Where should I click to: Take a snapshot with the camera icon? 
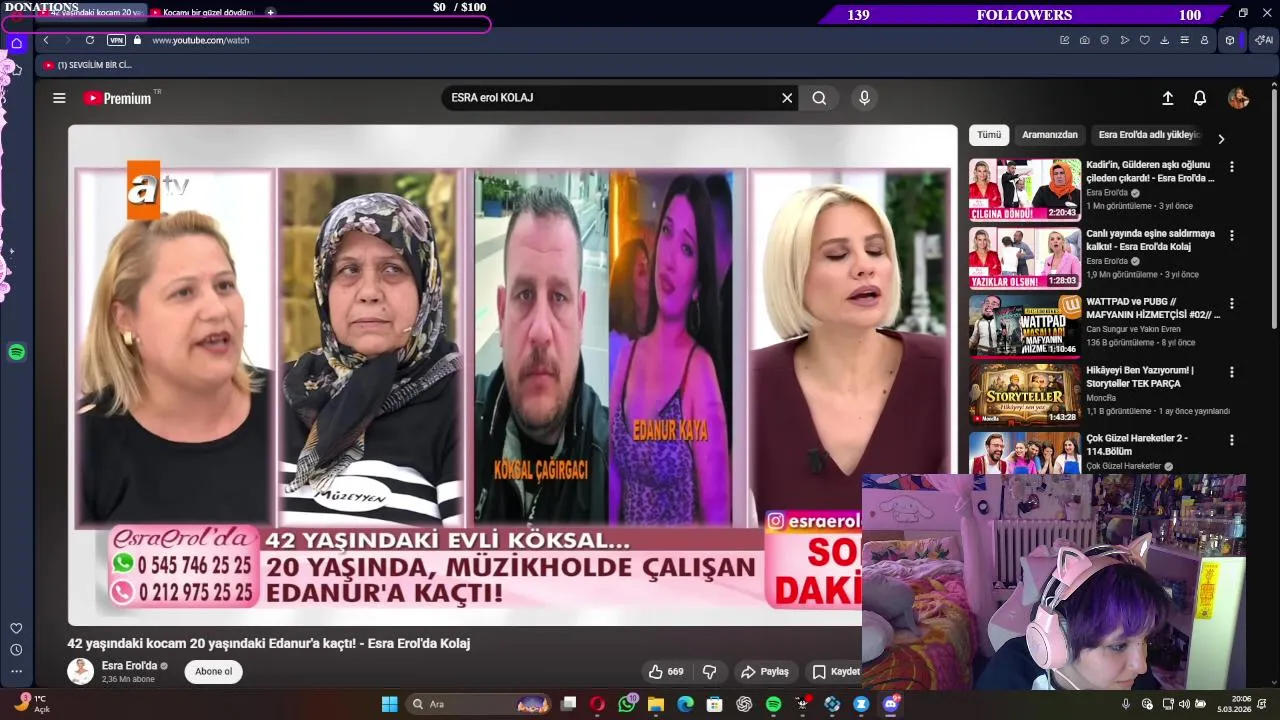pyautogui.click(x=1085, y=40)
